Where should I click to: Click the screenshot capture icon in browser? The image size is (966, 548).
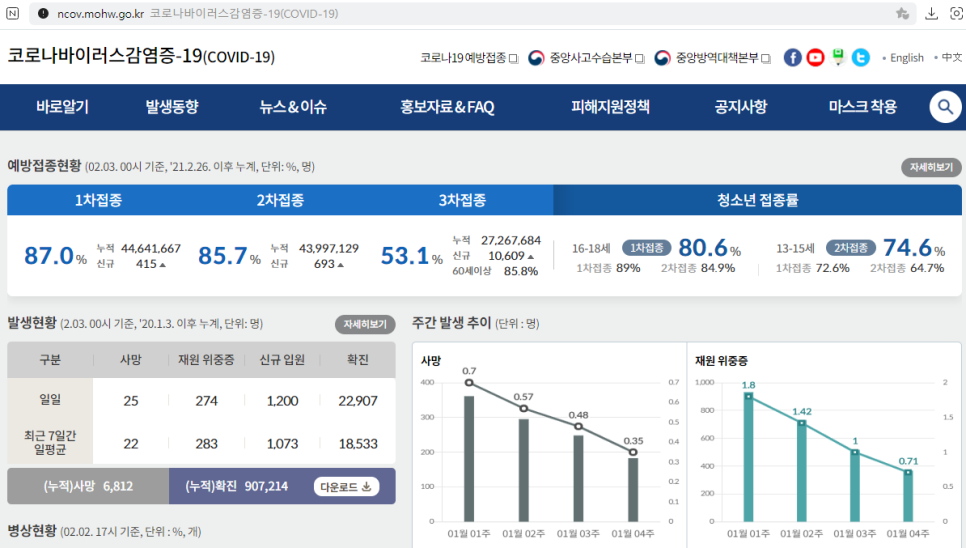957,14
